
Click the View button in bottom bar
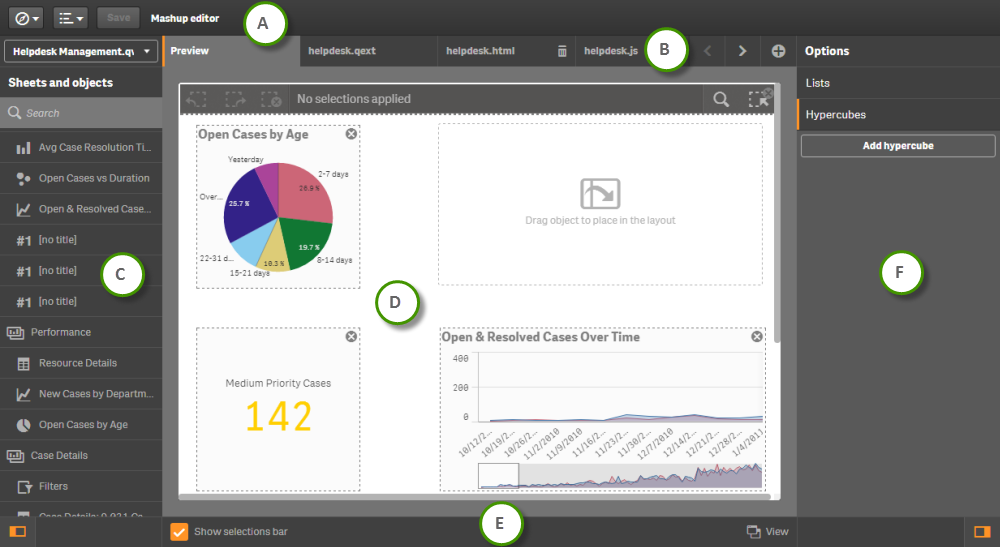coord(767,531)
